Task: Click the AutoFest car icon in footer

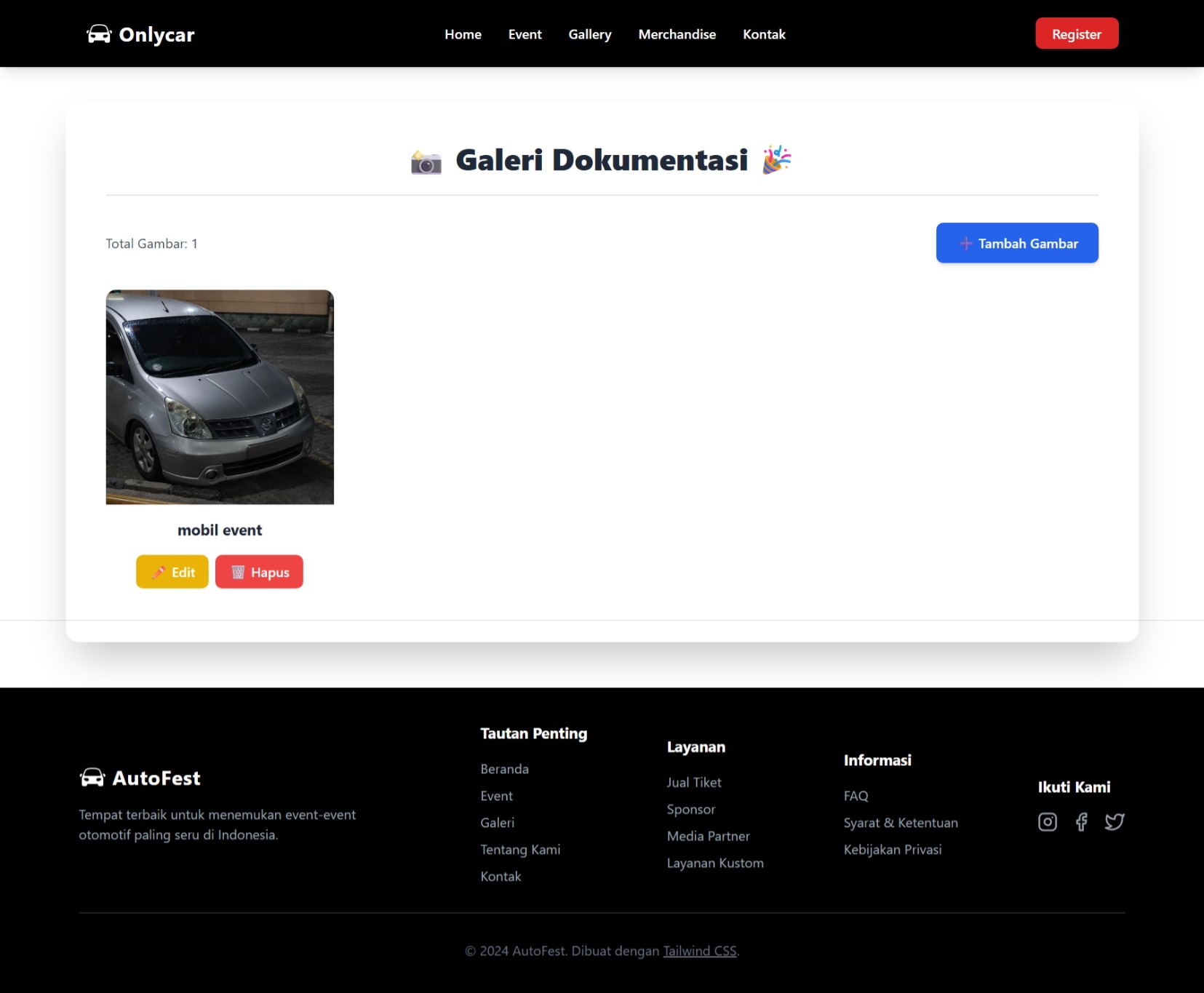Action: 92,778
